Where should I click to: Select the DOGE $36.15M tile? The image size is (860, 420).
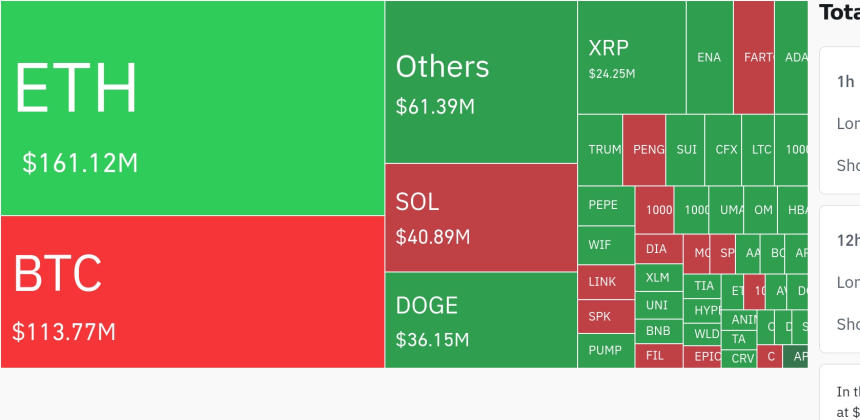click(480, 320)
